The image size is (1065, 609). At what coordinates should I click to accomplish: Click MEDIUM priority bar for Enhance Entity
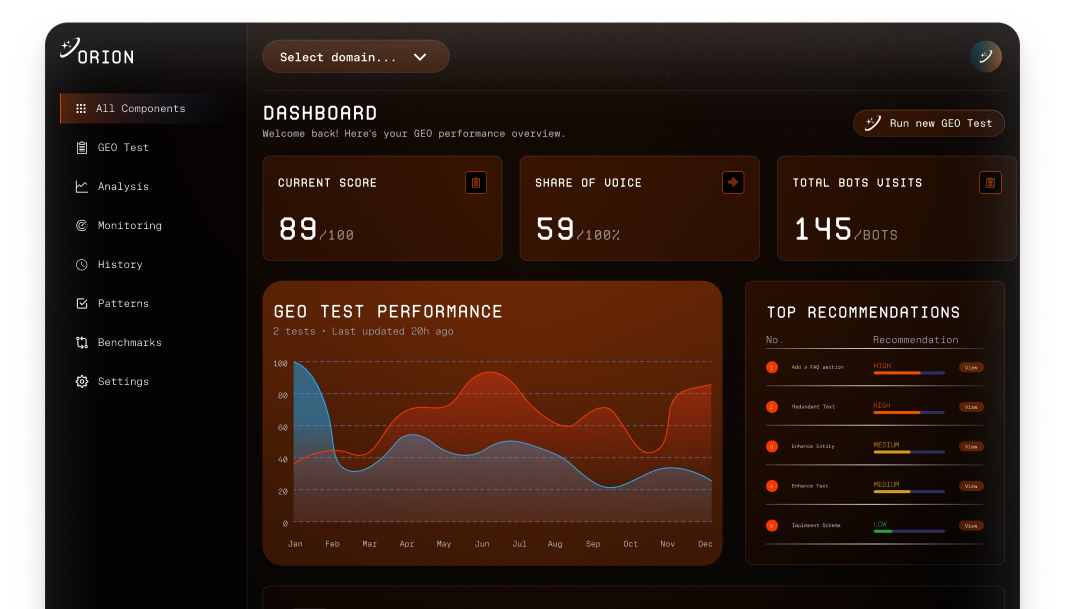pyautogui.click(x=909, y=451)
